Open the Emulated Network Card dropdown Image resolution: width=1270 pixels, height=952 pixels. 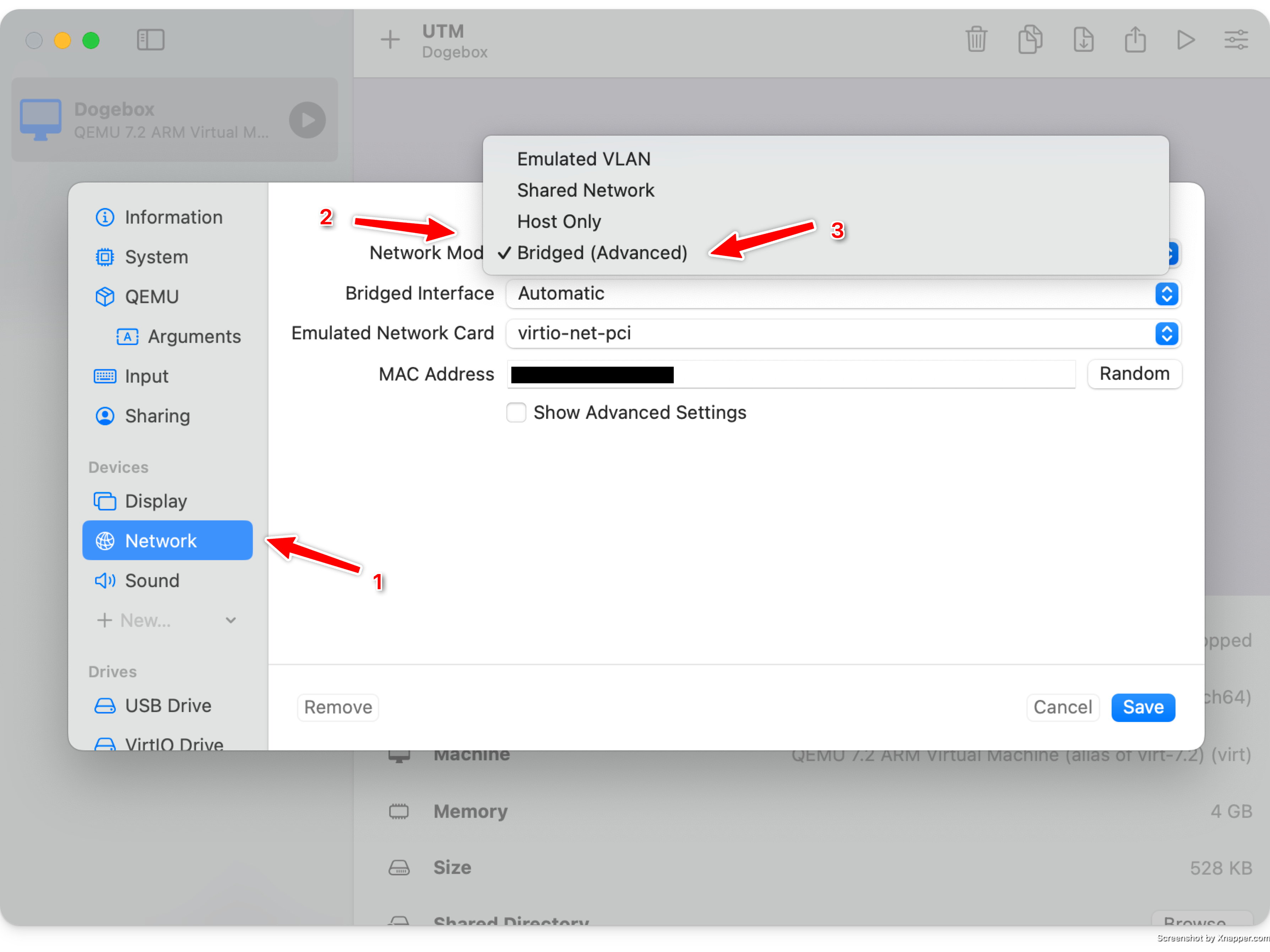(x=843, y=333)
